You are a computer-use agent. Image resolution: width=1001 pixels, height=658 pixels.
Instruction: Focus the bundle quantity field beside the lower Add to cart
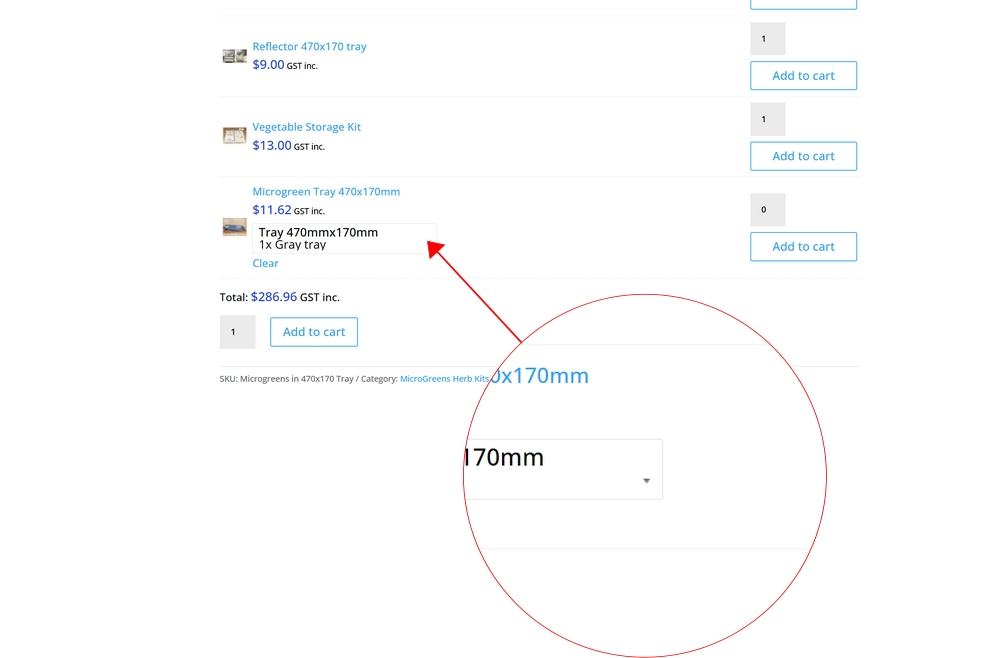coord(237,332)
